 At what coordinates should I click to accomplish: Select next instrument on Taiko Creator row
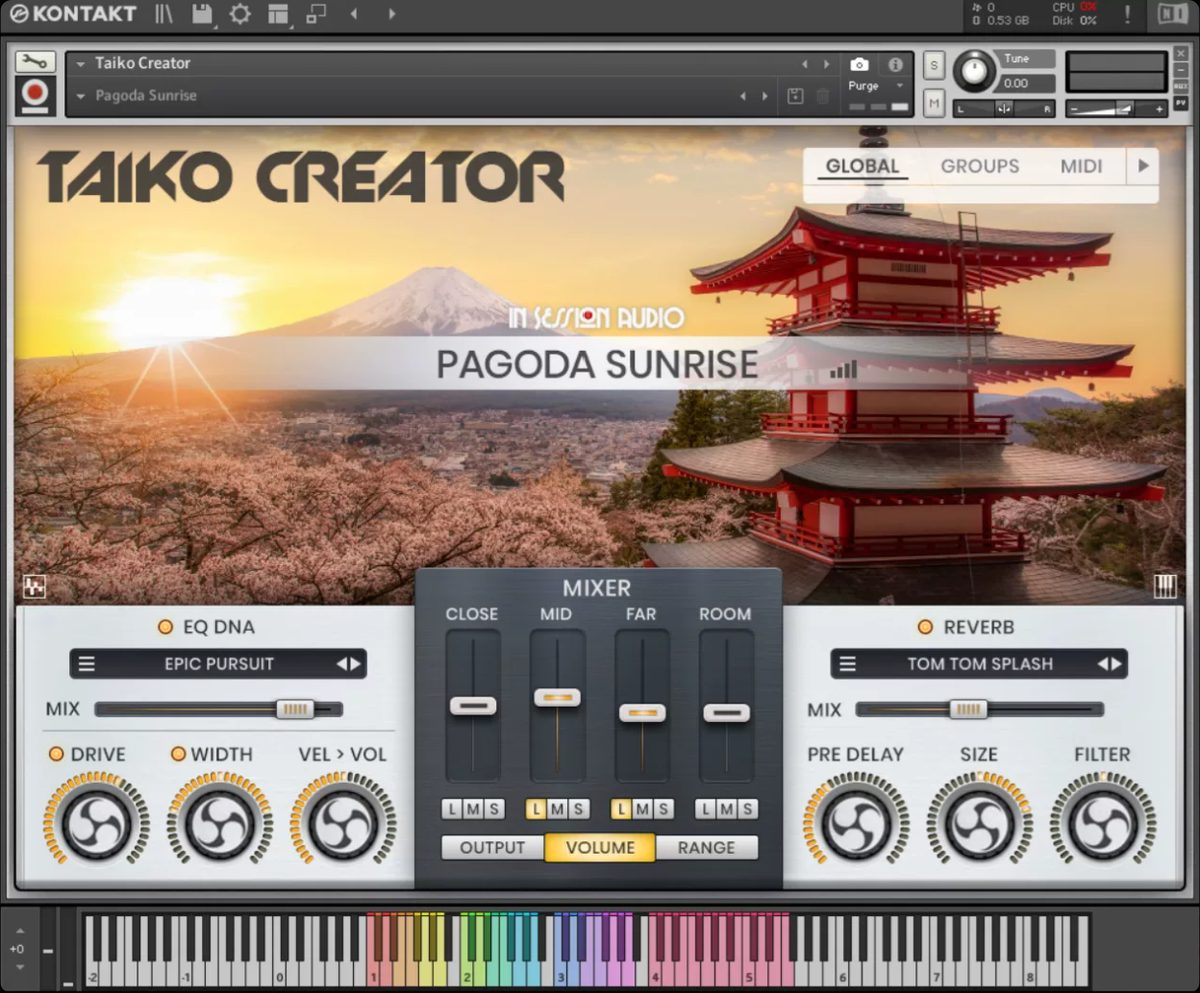tap(826, 64)
